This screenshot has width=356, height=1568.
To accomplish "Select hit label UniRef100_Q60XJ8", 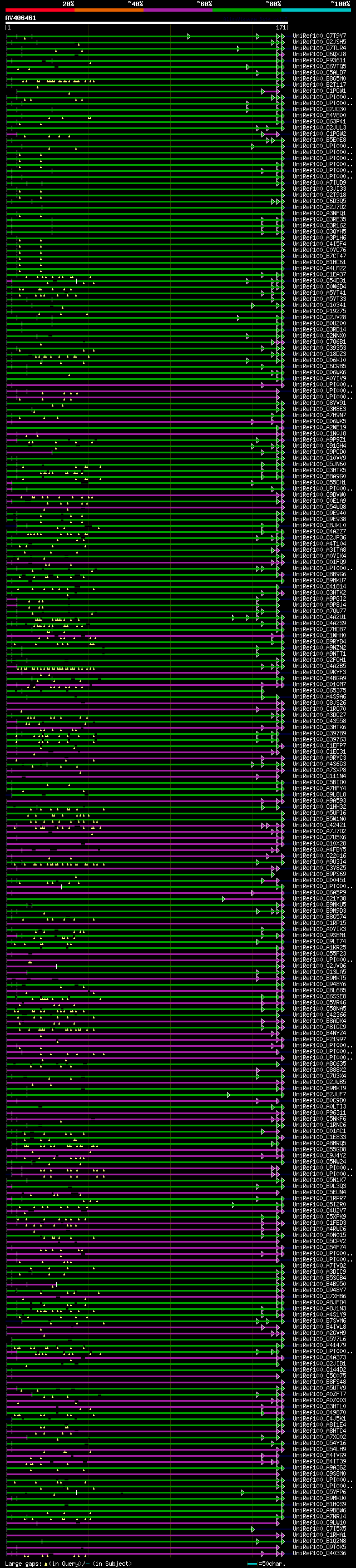I will point(319,54).
